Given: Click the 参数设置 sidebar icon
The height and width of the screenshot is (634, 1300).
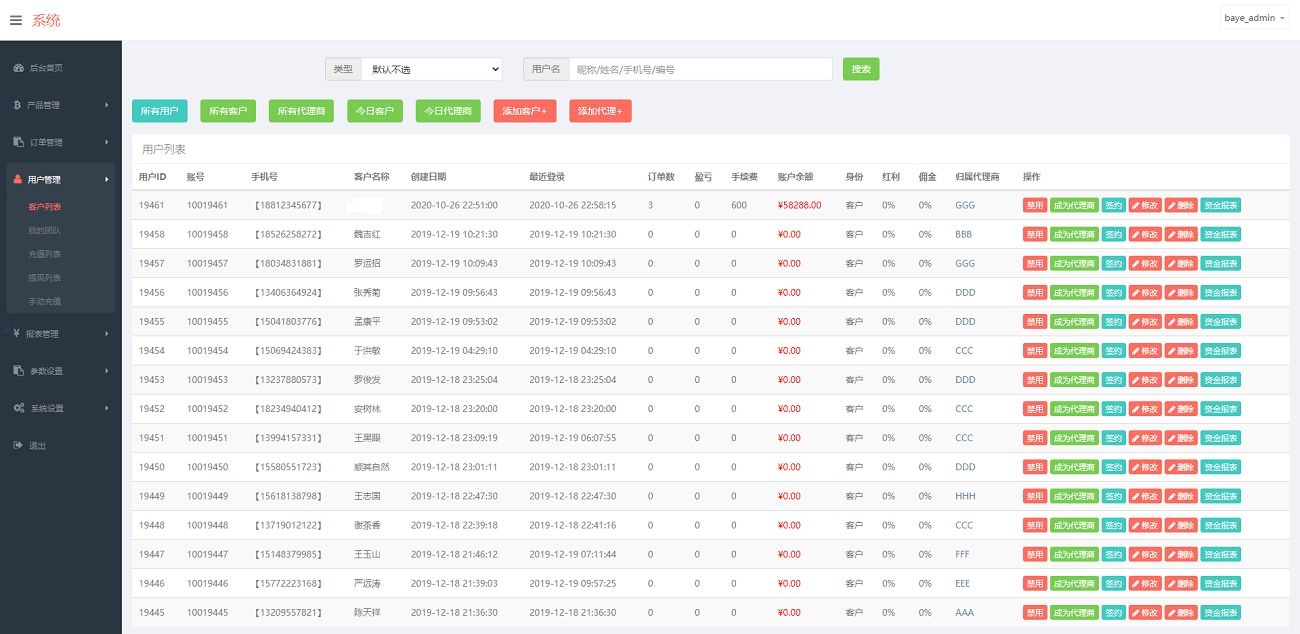Looking at the screenshot, I should (19, 370).
